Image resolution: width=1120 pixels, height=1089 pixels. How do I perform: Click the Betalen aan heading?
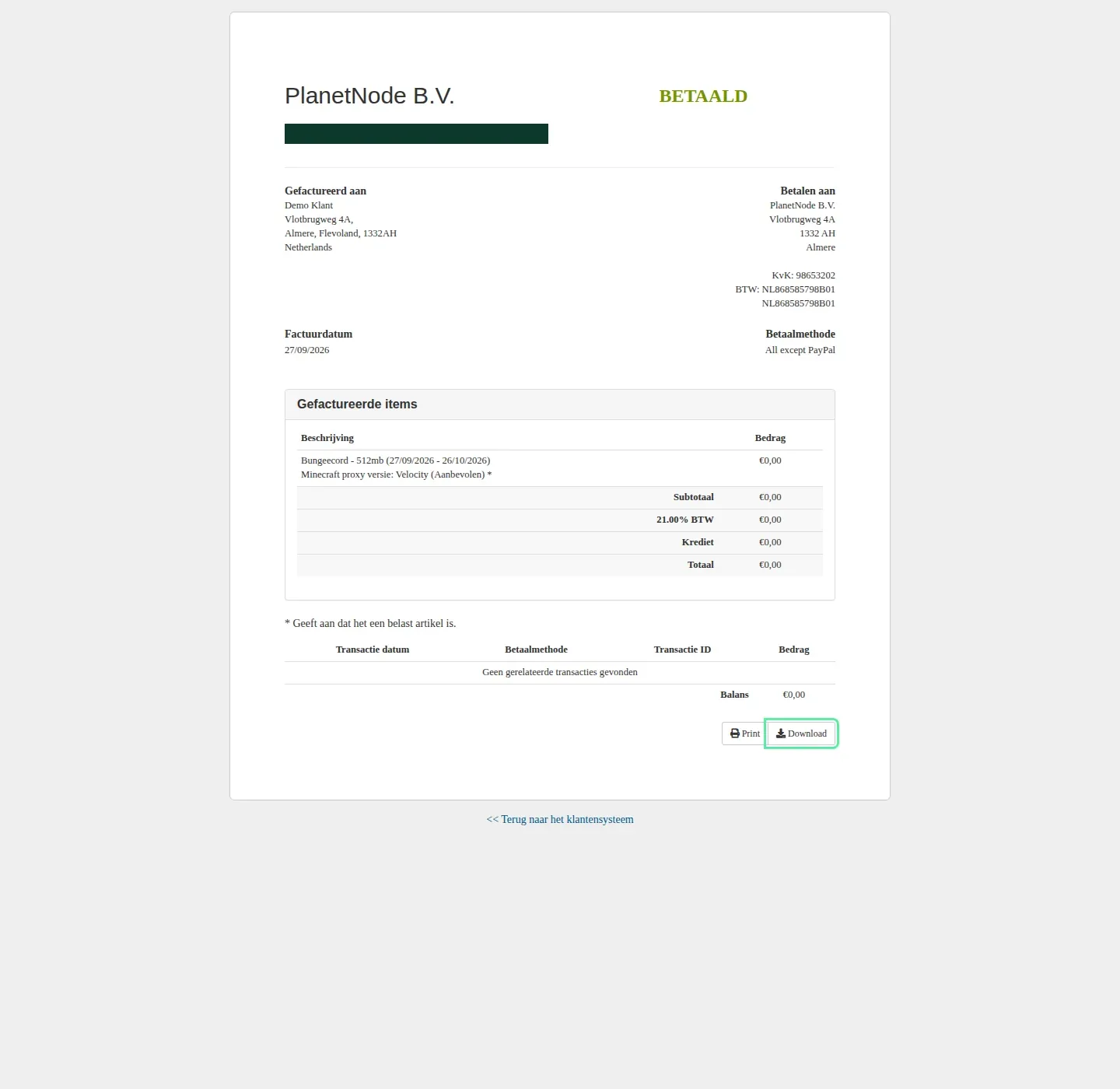807,191
